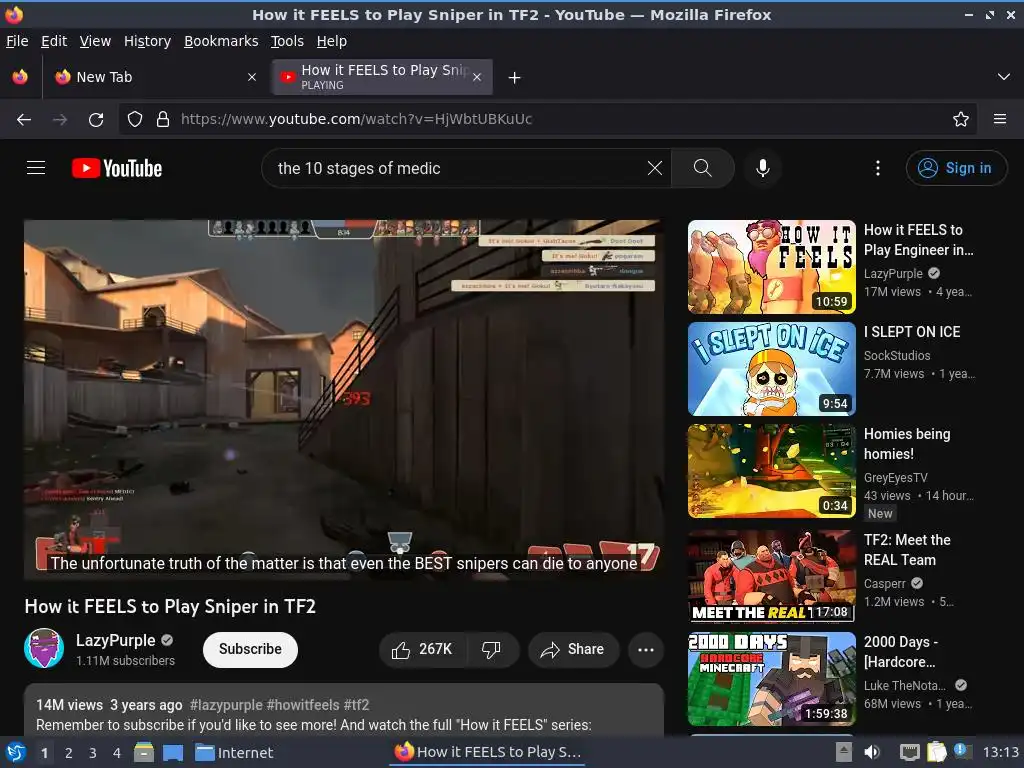Click the #lazypurple hashtag
The width and height of the screenshot is (1024, 768).
click(226, 705)
